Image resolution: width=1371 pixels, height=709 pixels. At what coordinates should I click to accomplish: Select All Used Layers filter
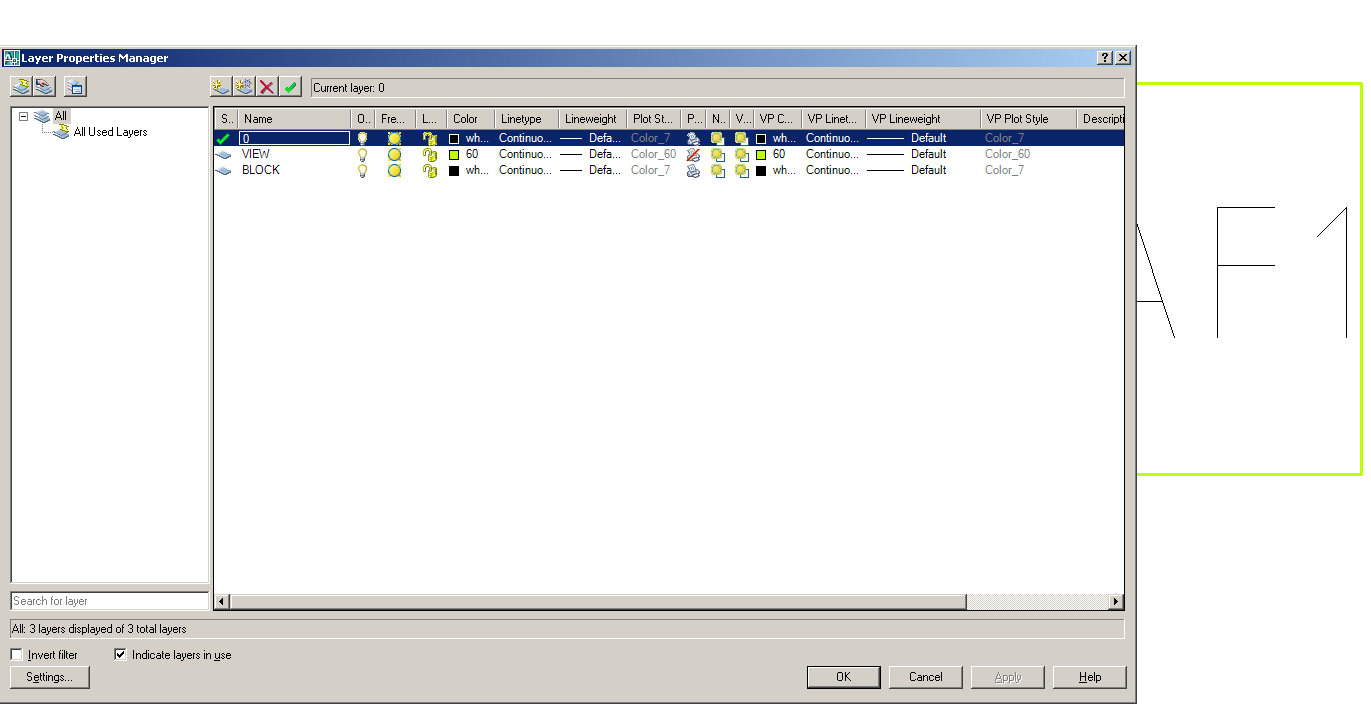(x=110, y=132)
